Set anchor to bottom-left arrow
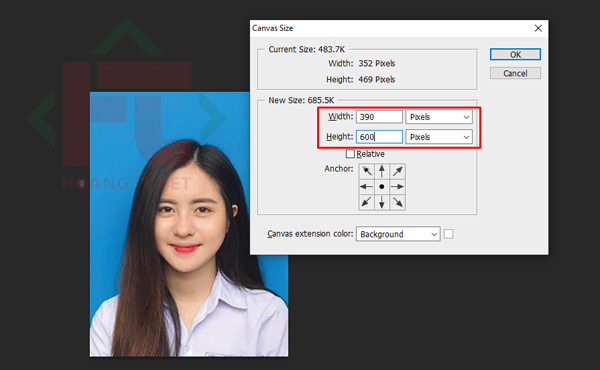Viewport: 600px width, 370px height. [366, 202]
